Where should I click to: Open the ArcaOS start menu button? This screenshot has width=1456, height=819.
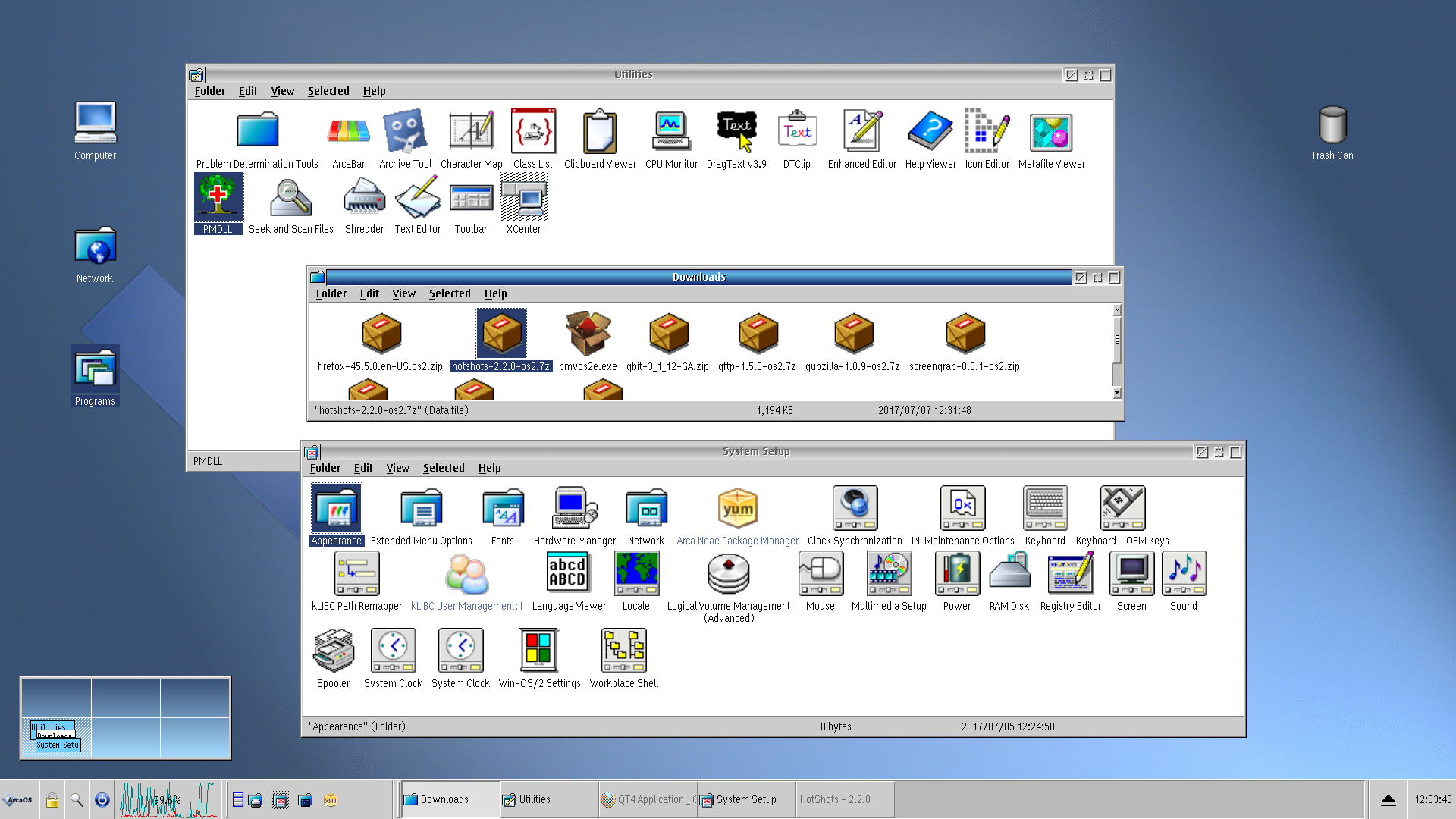point(19,799)
